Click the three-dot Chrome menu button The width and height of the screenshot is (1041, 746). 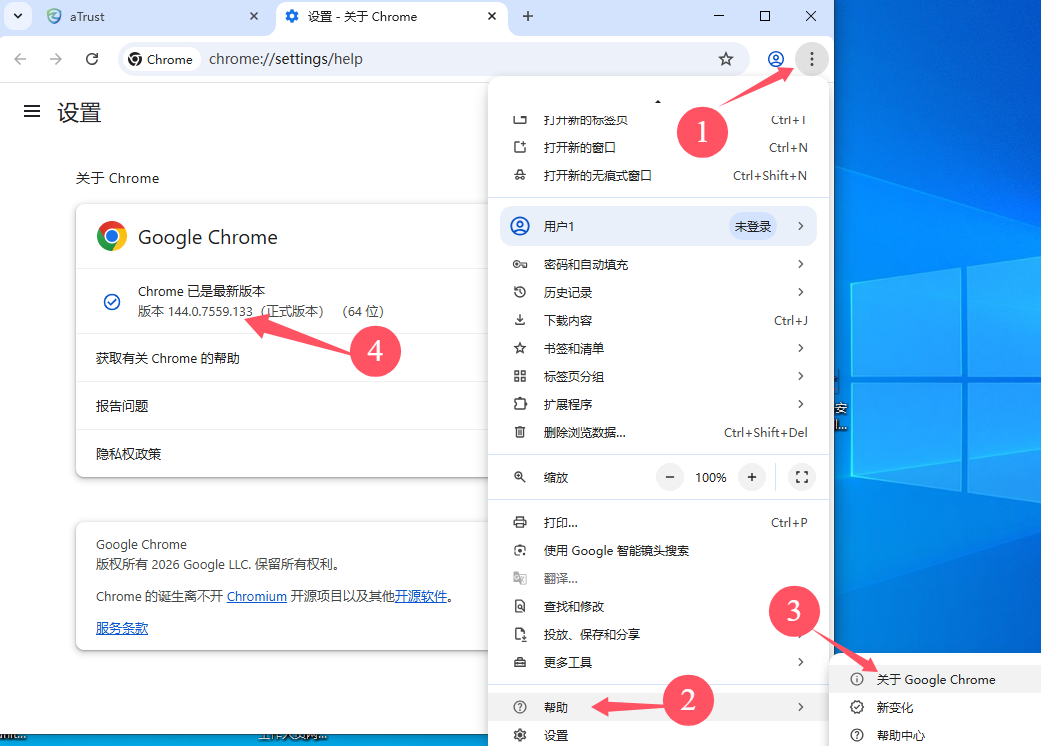click(x=811, y=59)
